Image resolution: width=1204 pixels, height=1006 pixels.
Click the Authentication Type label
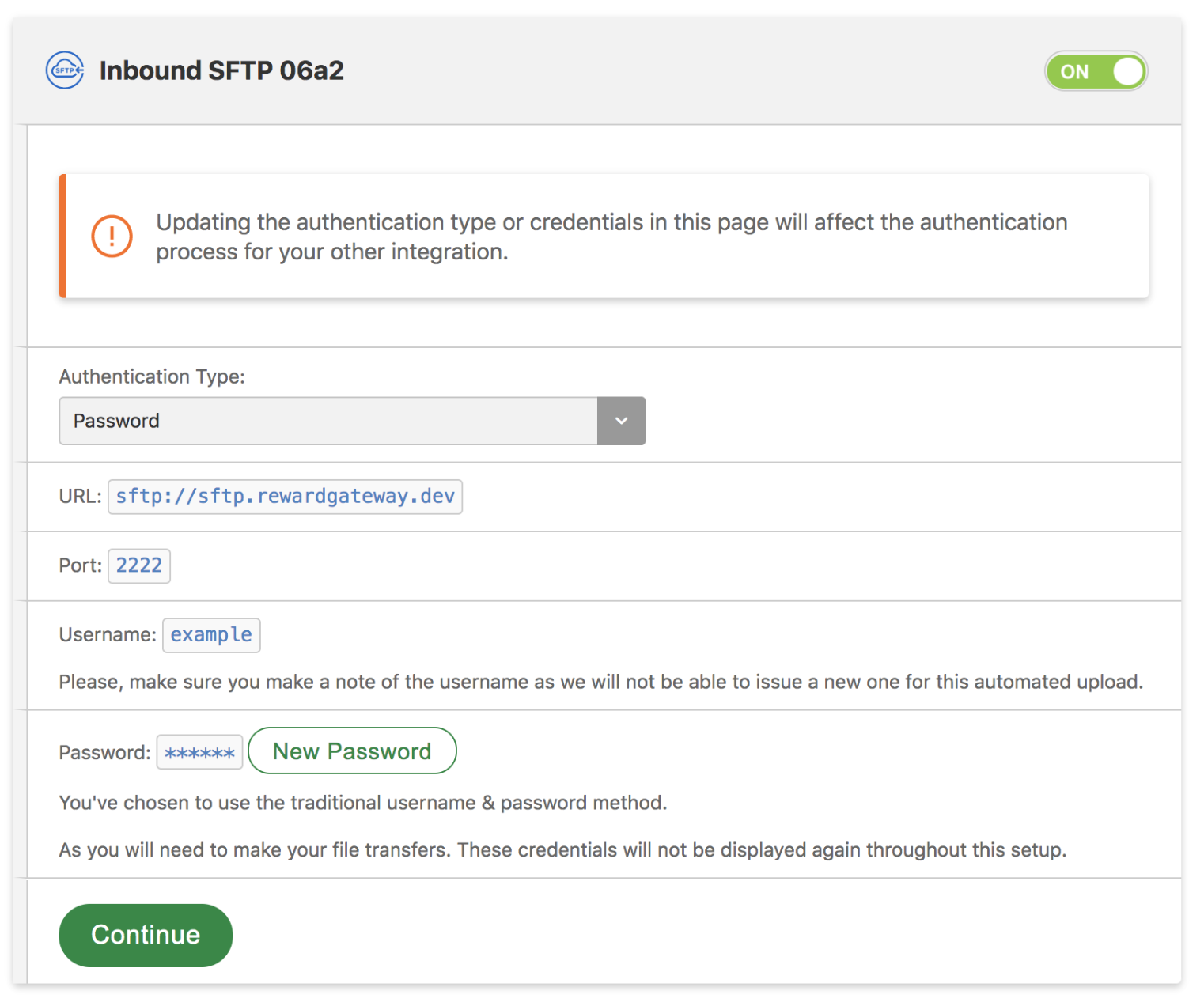[152, 376]
